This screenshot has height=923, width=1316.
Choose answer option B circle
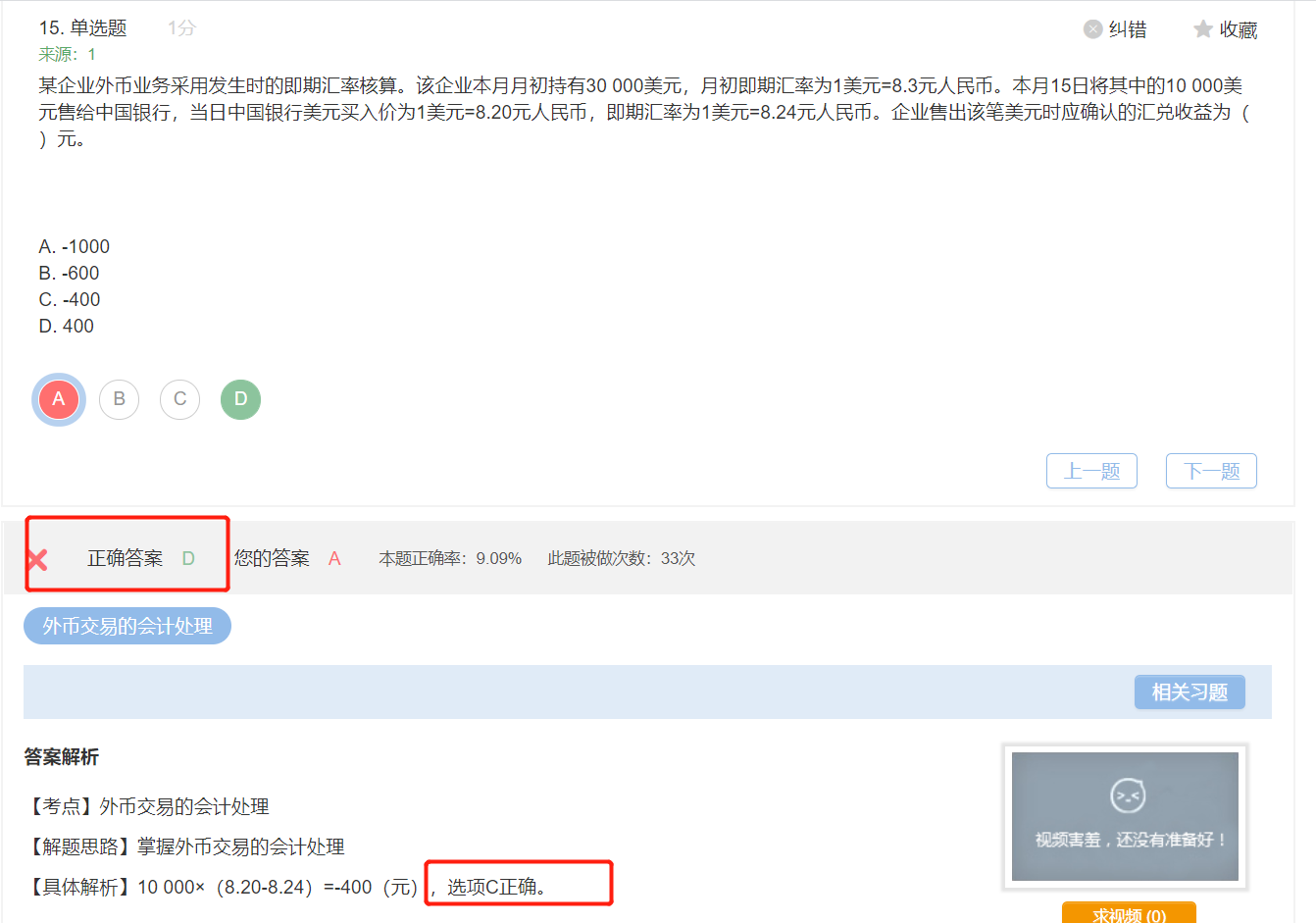coord(120,399)
